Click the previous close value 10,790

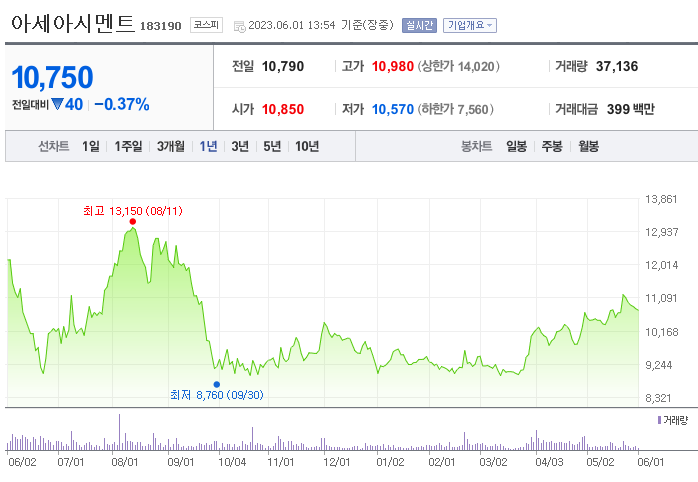(283, 66)
